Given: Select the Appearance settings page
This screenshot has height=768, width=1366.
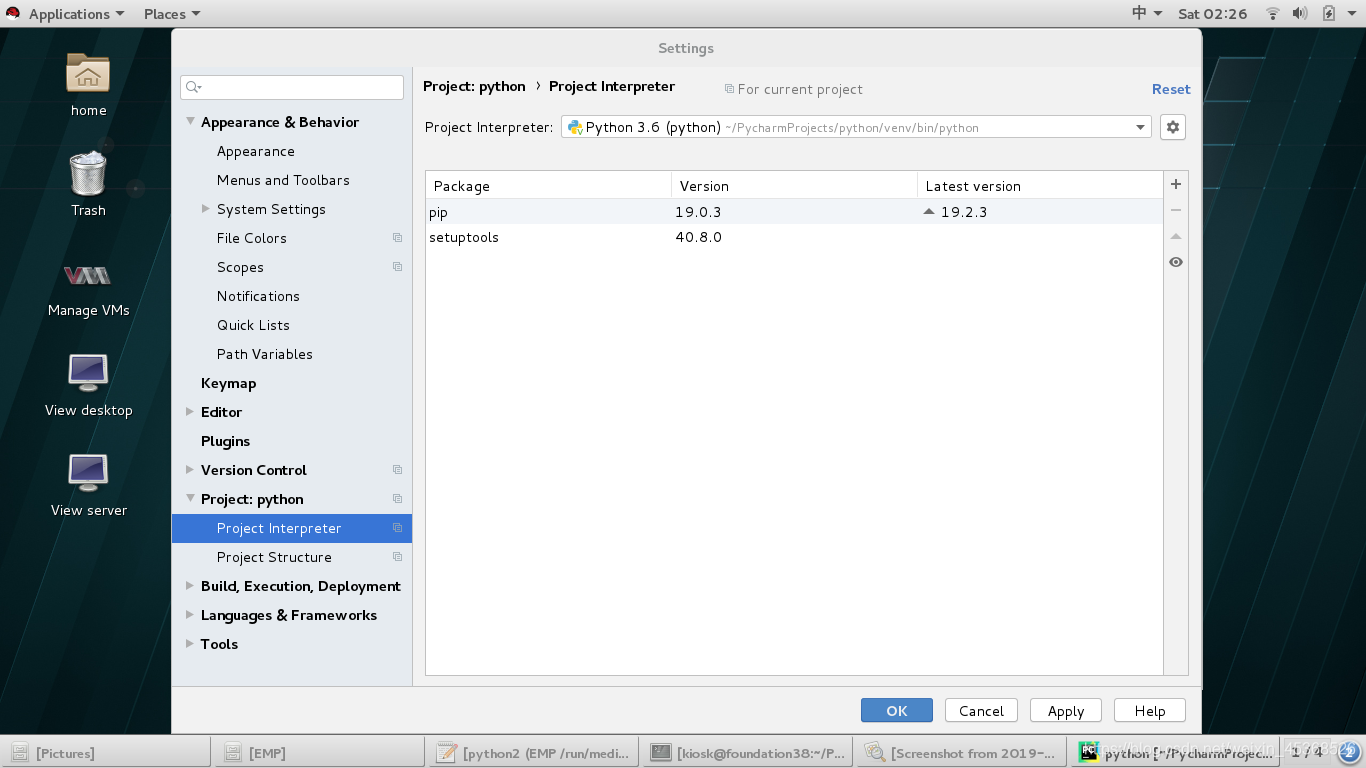Looking at the screenshot, I should click(256, 151).
